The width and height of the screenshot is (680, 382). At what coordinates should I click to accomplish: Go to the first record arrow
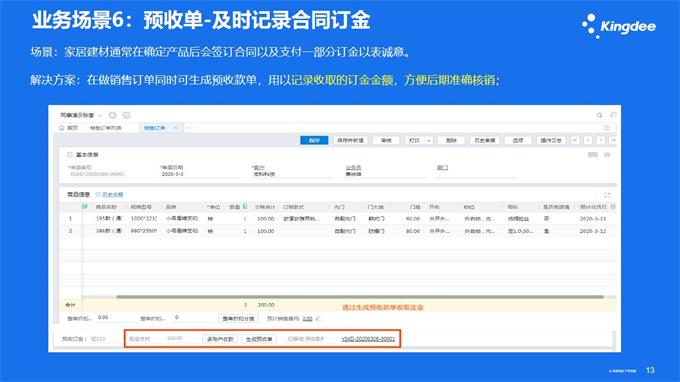(x=575, y=140)
